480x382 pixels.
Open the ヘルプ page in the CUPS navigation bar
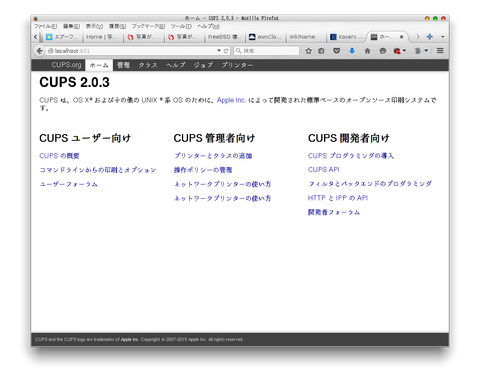click(x=175, y=65)
